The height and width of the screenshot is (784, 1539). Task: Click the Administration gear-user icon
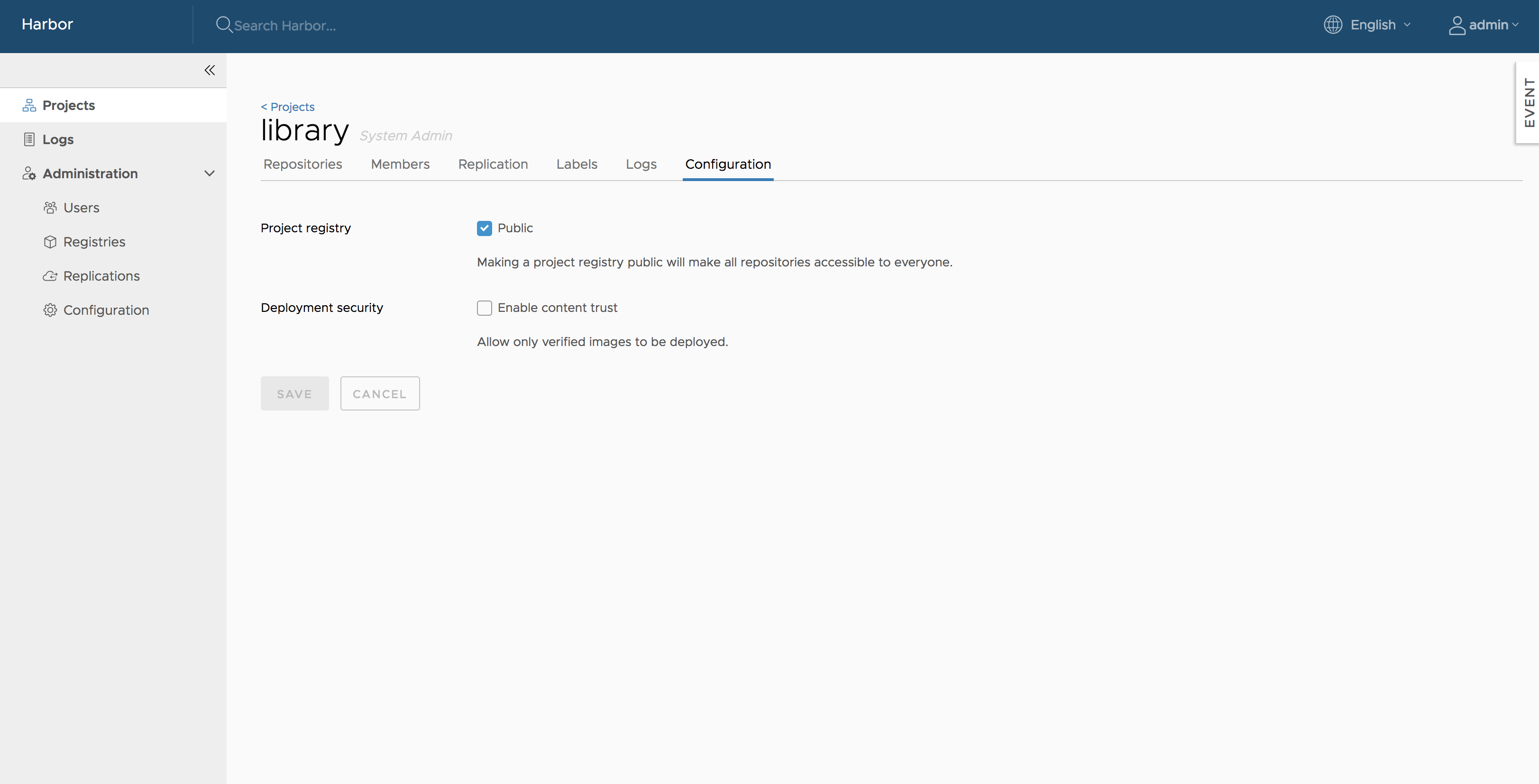pos(28,173)
